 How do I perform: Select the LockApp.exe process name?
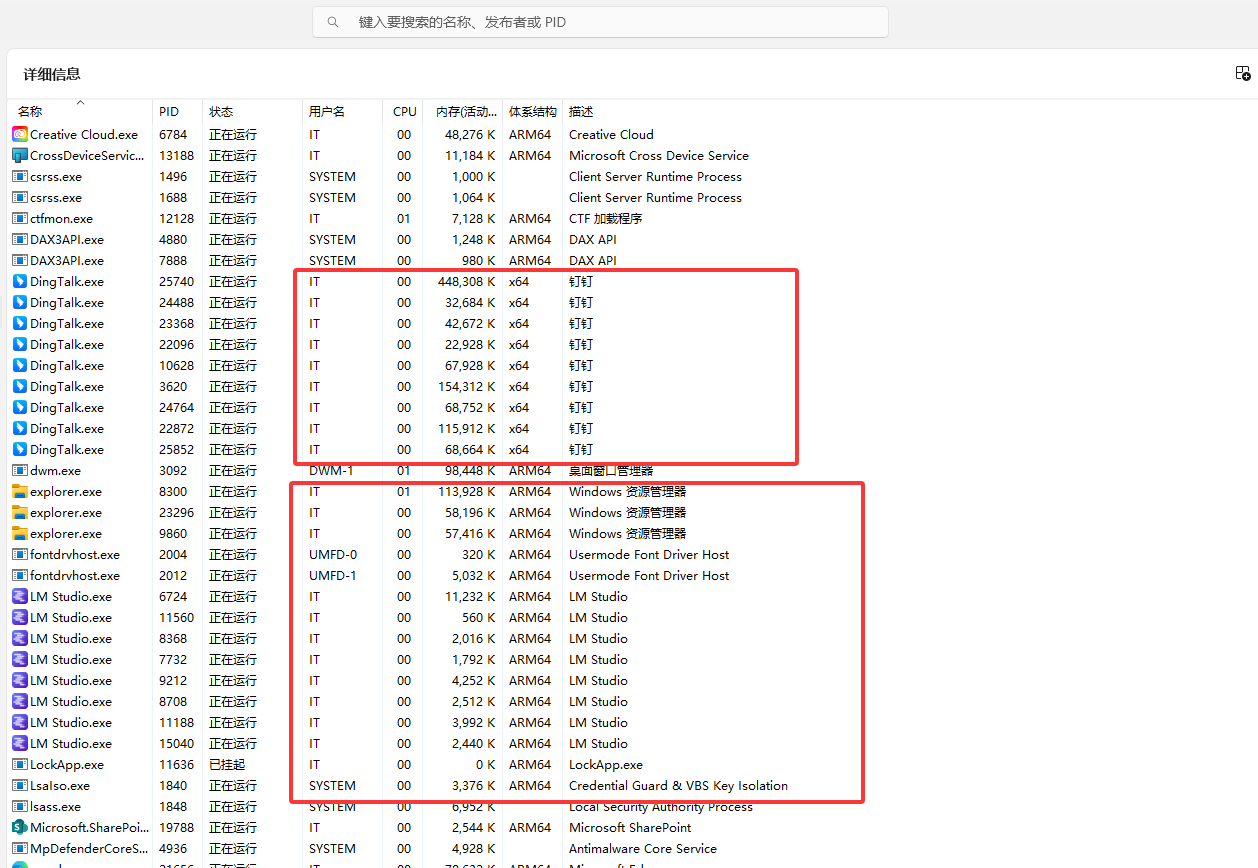(67, 764)
